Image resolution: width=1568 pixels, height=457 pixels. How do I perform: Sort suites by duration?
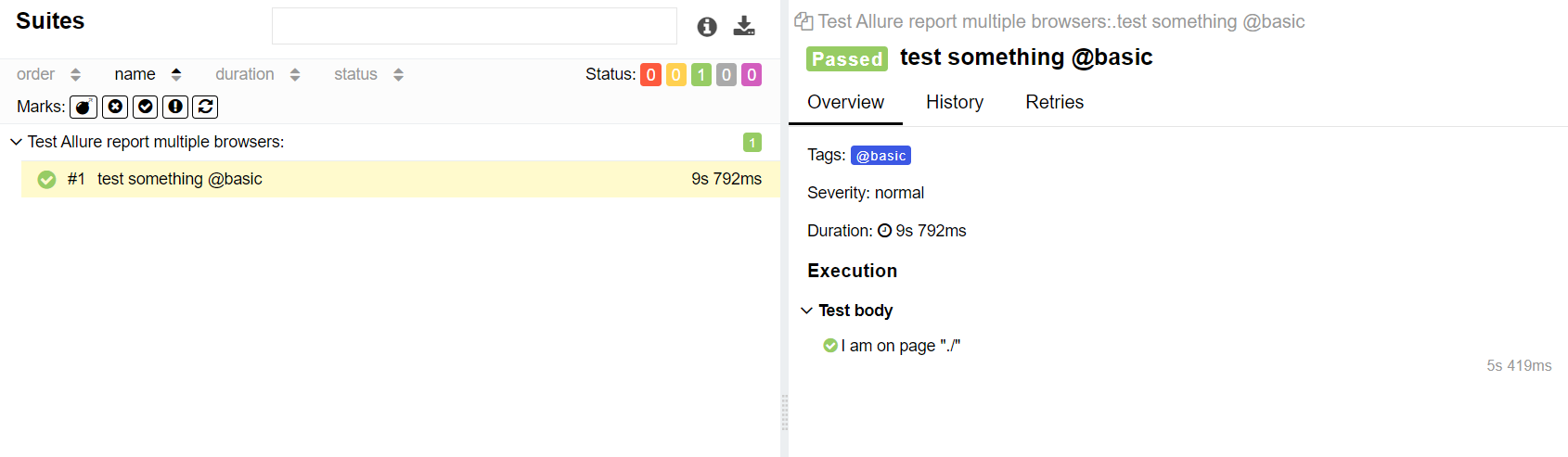257,74
